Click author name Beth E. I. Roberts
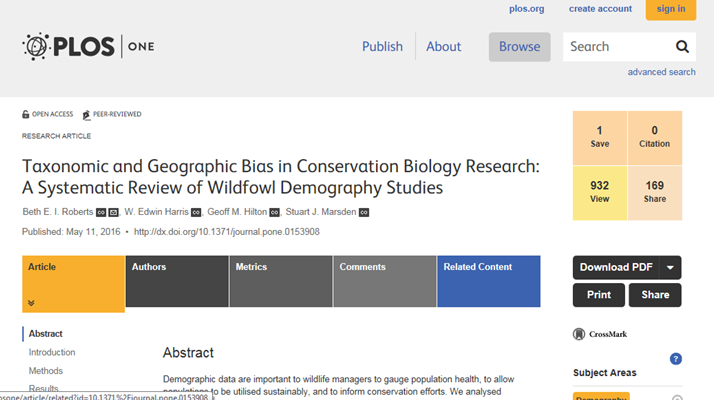Image resolution: width=714 pixels, height=400 pixels. (58, 212)
